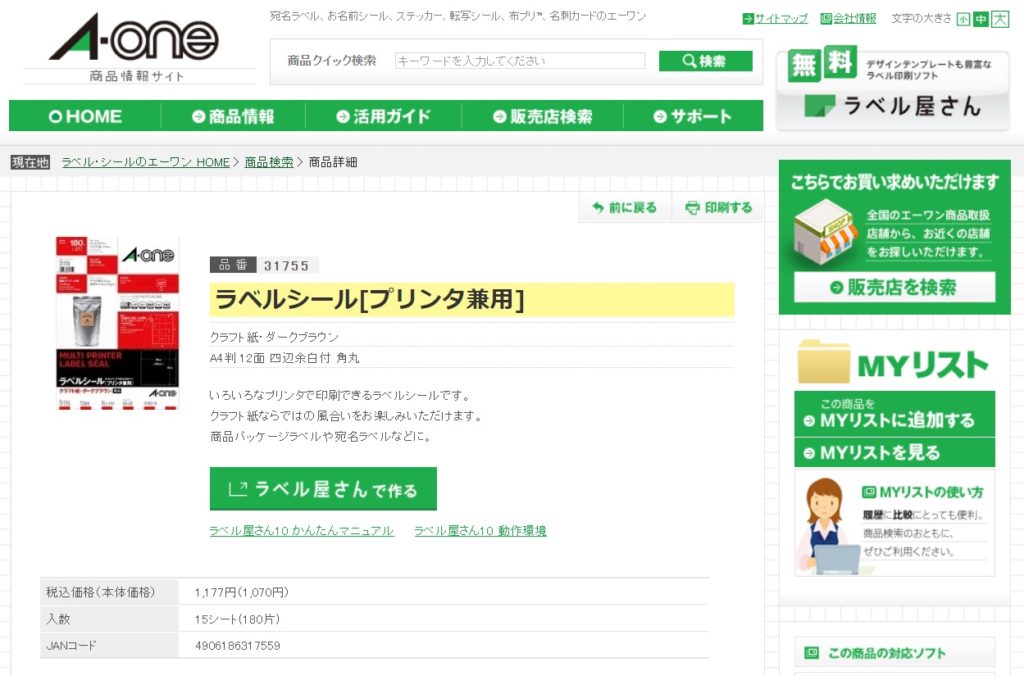Click the keyword search input field
Screen dimensions: 1024x676
click(x=519, y=61)
